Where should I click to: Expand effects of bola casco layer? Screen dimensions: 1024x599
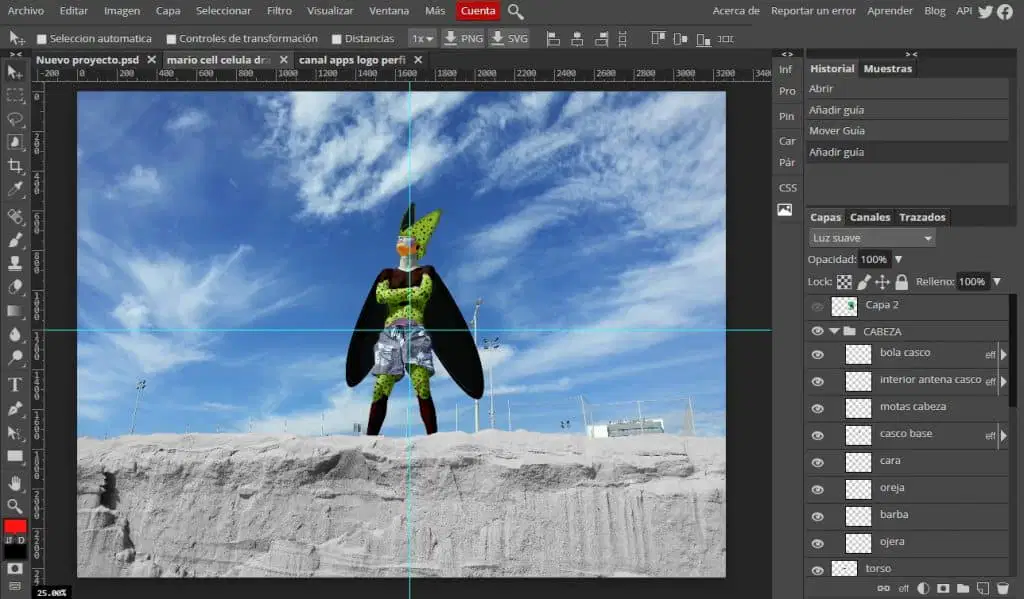click(1004, 355)
